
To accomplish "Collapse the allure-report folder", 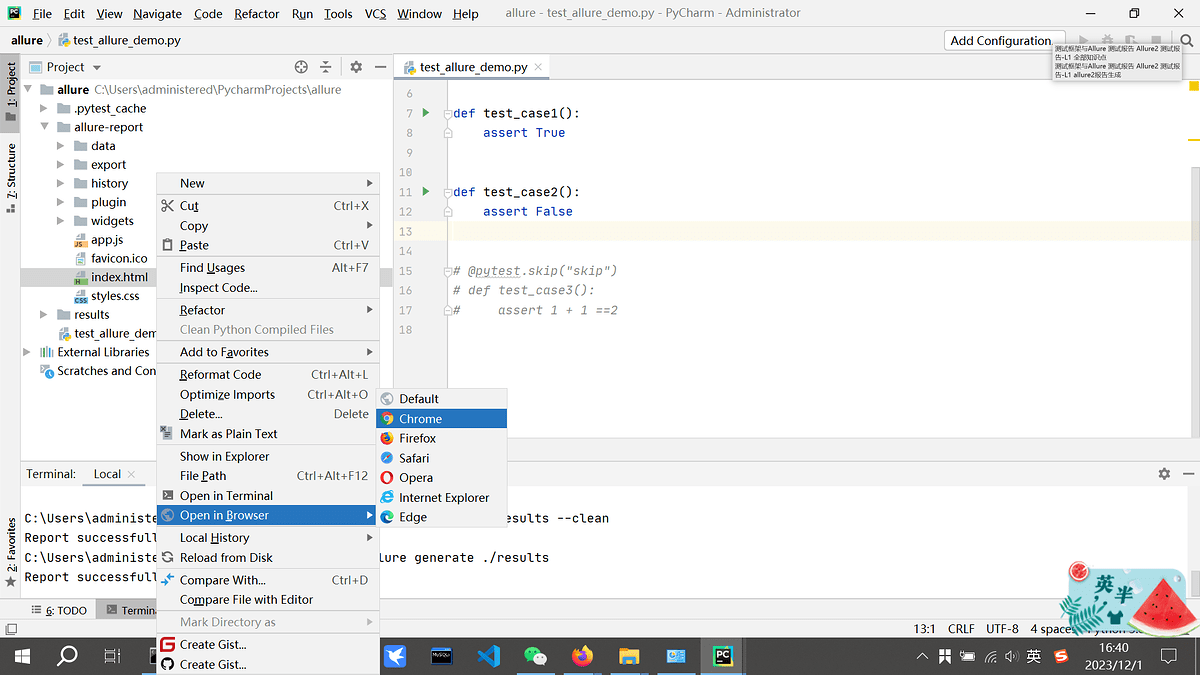I will tap(45, 127).
